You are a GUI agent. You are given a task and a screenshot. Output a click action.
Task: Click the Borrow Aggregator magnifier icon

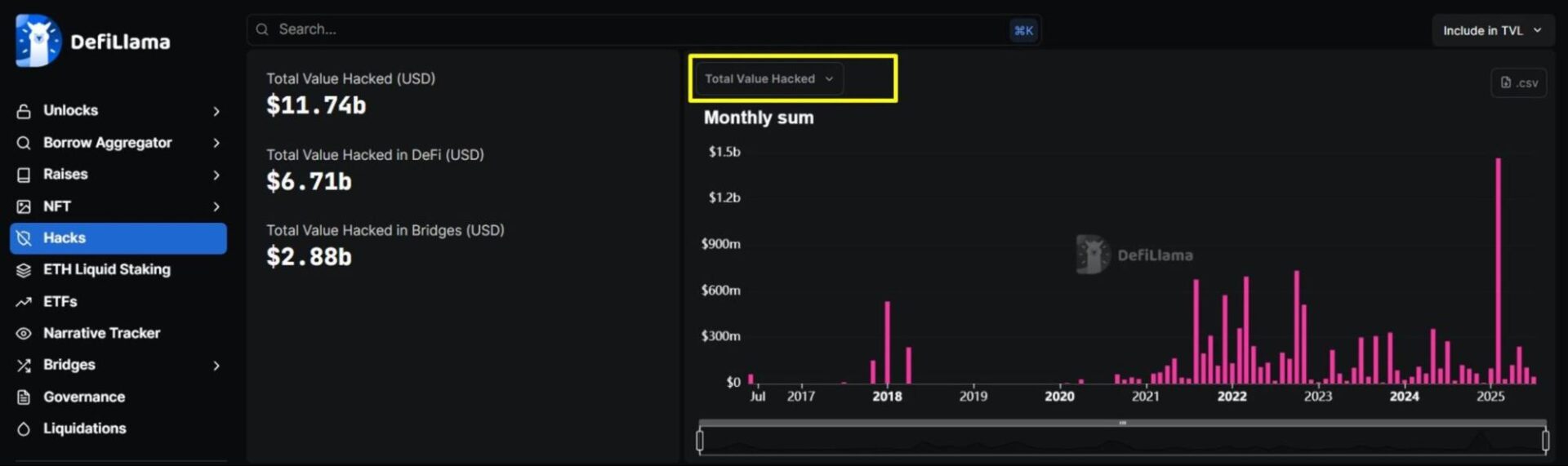point(24,143)
